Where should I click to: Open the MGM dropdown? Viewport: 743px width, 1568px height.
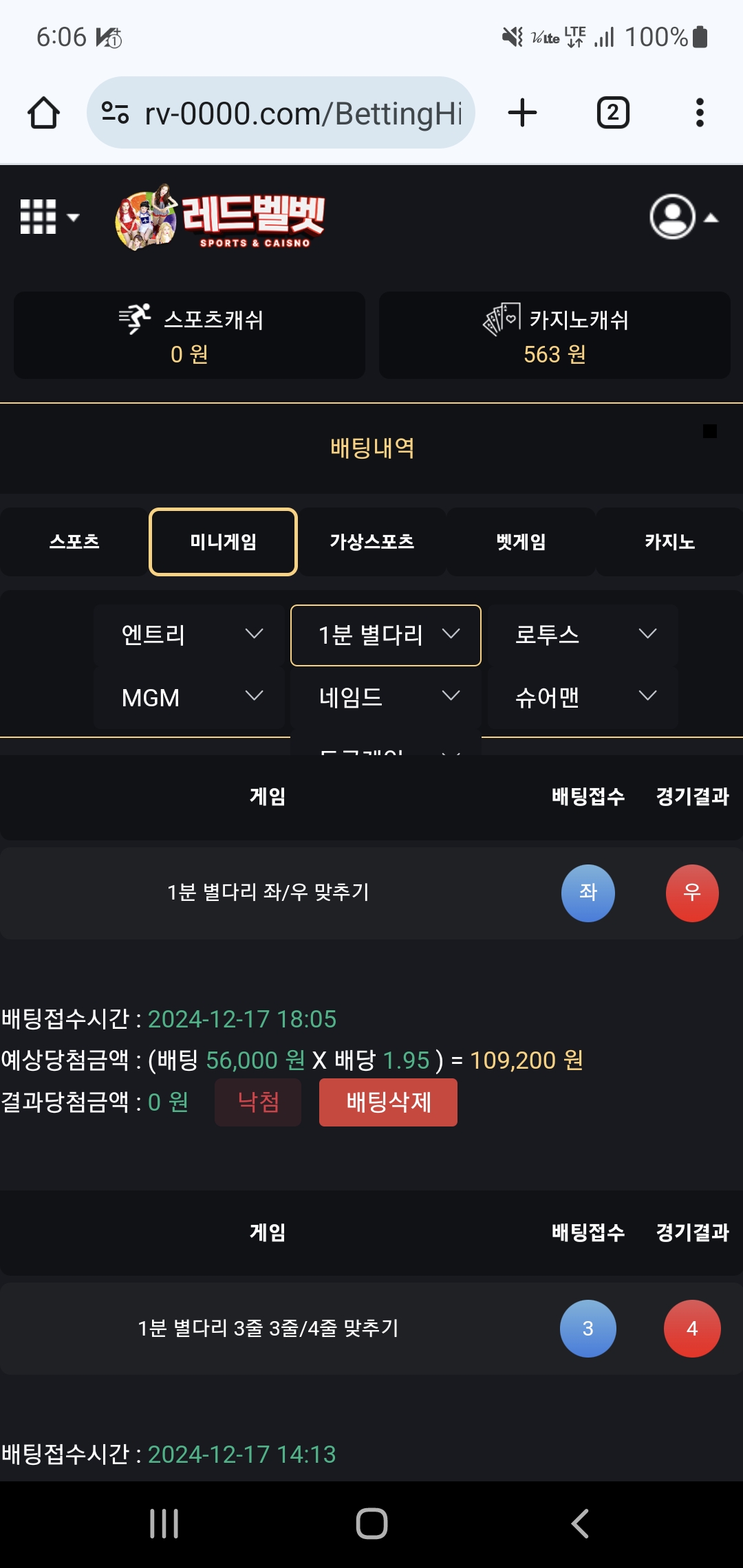pos(189,697)
